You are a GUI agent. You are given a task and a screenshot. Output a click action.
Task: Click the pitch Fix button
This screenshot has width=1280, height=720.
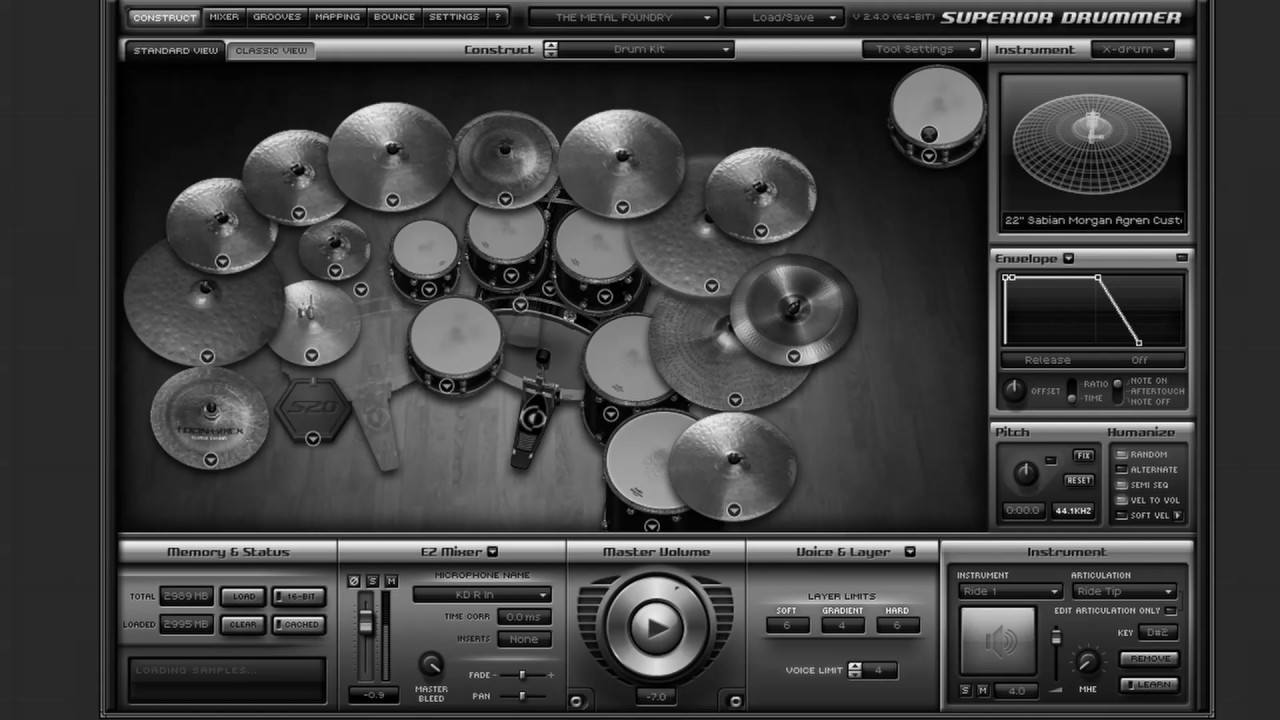coord(1083,455)
